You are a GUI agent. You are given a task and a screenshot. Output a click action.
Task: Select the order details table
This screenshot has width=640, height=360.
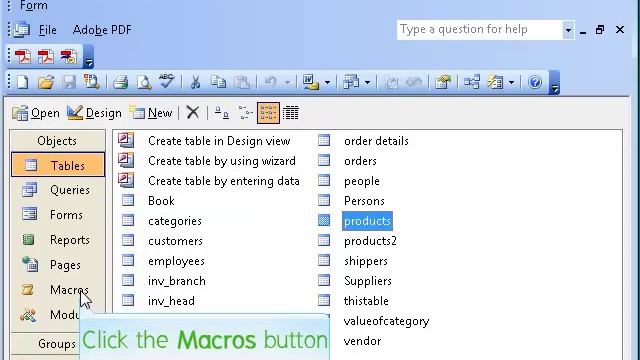(376, 141)
